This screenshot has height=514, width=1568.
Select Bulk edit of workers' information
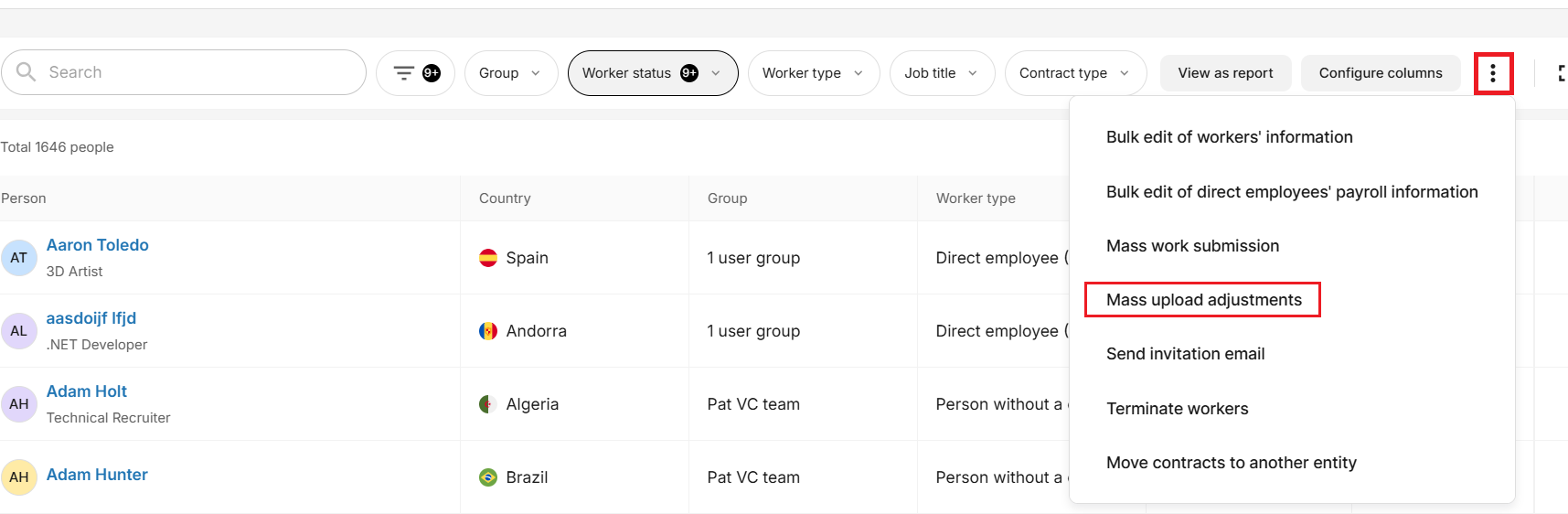coord(1229,137)
